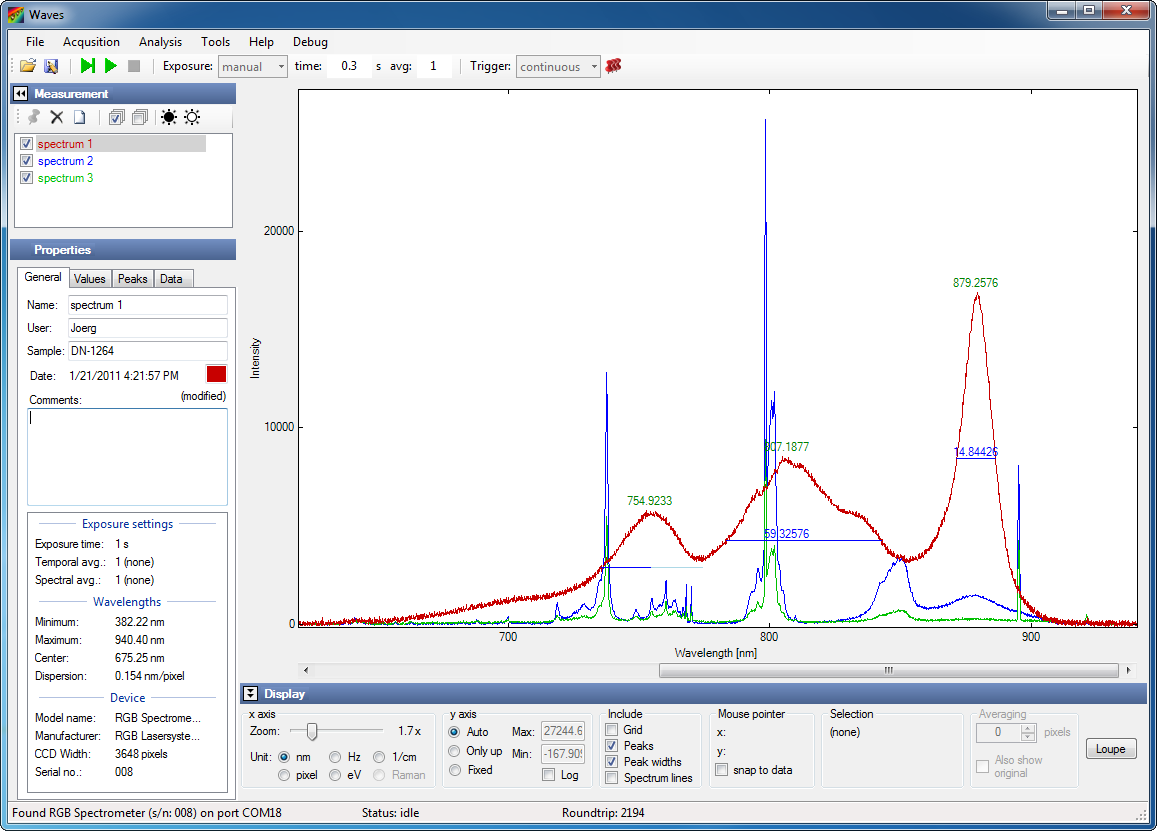
Task: Click the outlined light sun icon
Action: coord(191,117)
